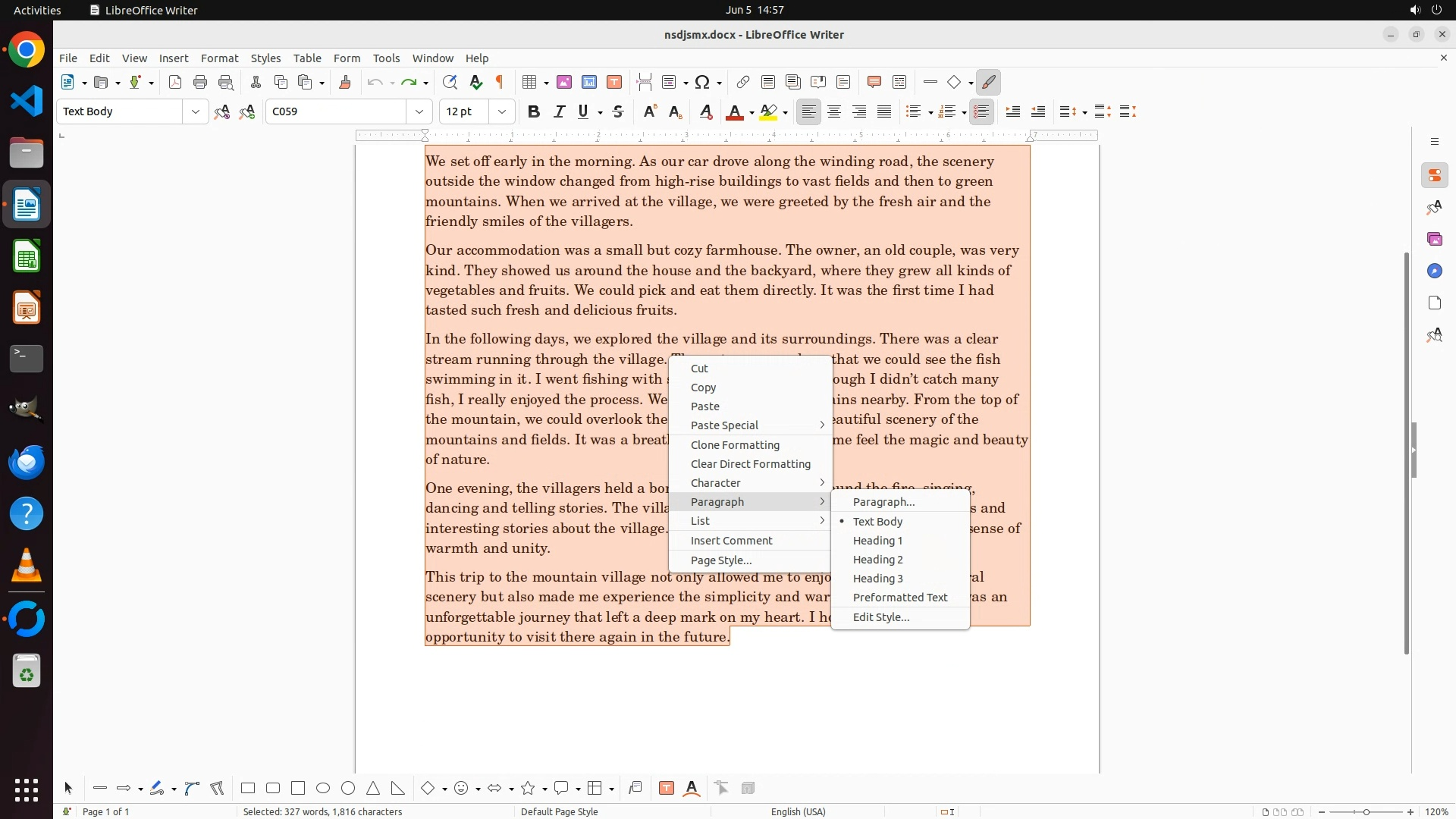Toggle Italic formatting button
This screenshot has width=1456, height=819.
560,111
